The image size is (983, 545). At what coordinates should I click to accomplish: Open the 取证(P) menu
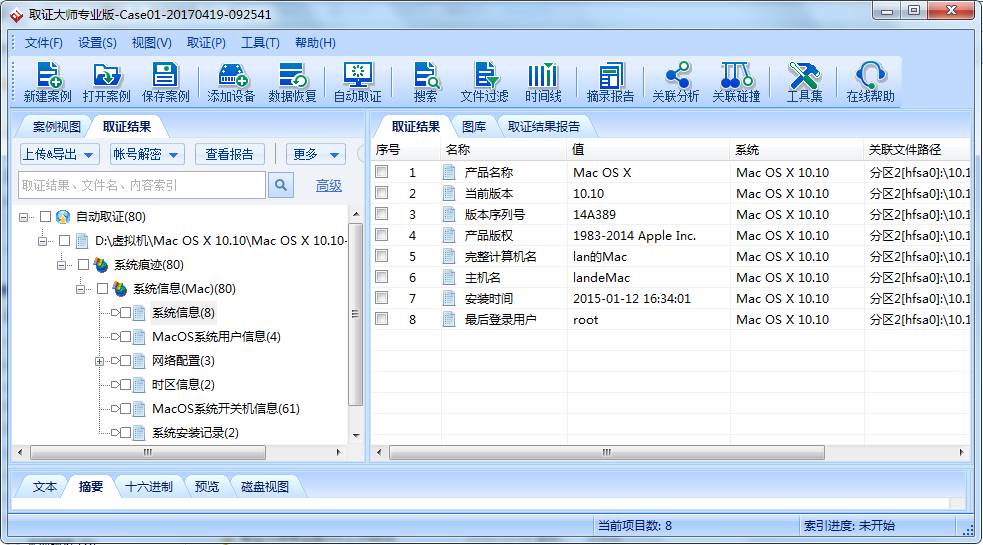(x=206, y=43)
